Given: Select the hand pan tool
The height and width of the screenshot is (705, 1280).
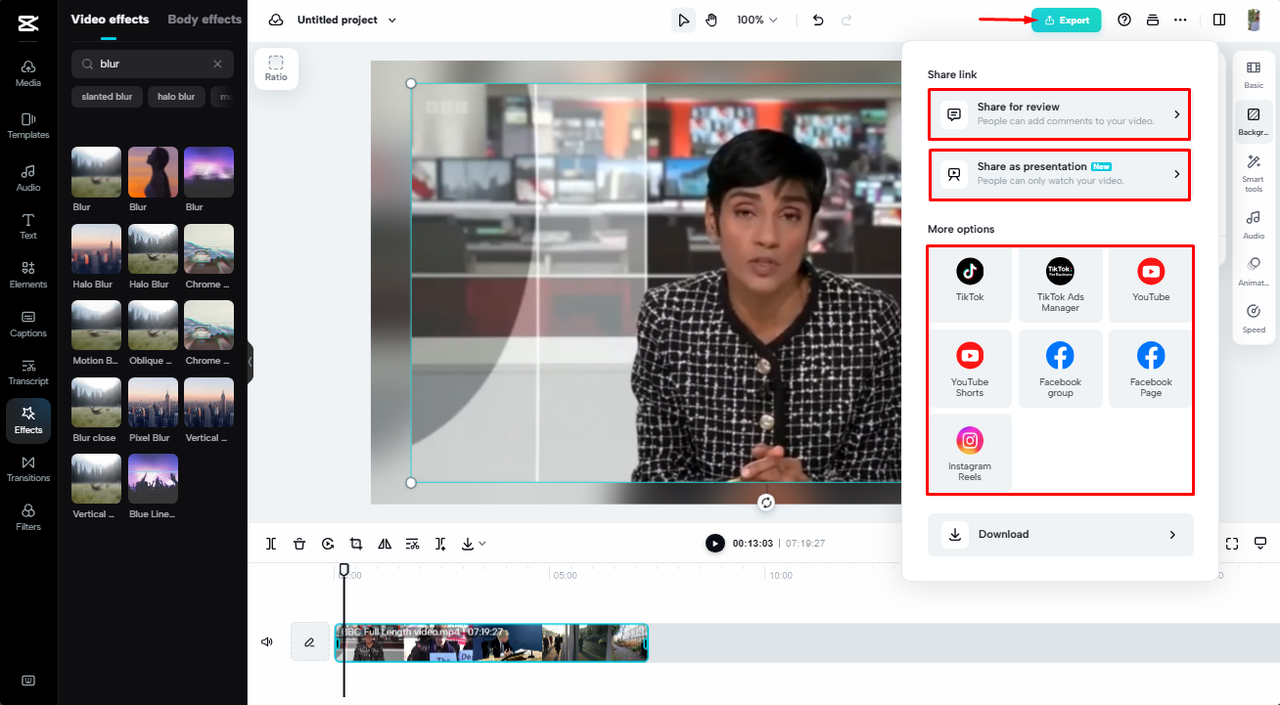Looking at the screenshot, I should click(x=711, y=20).
